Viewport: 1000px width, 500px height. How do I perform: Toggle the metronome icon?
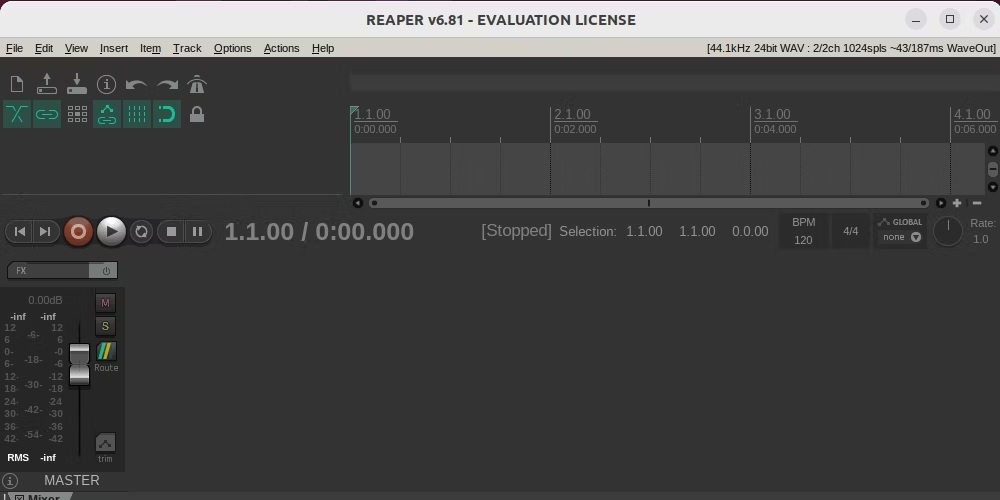197,84
